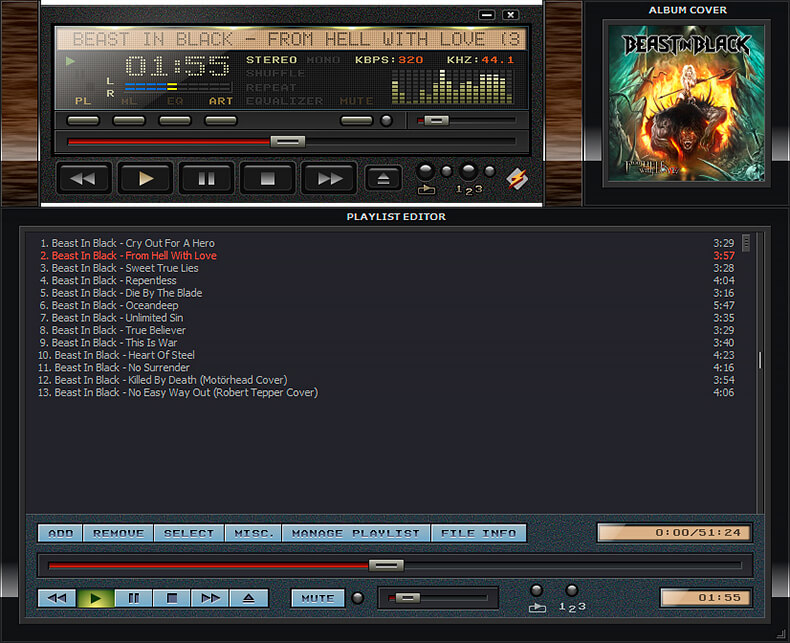Click playlist editor volume slider handle

408,598
